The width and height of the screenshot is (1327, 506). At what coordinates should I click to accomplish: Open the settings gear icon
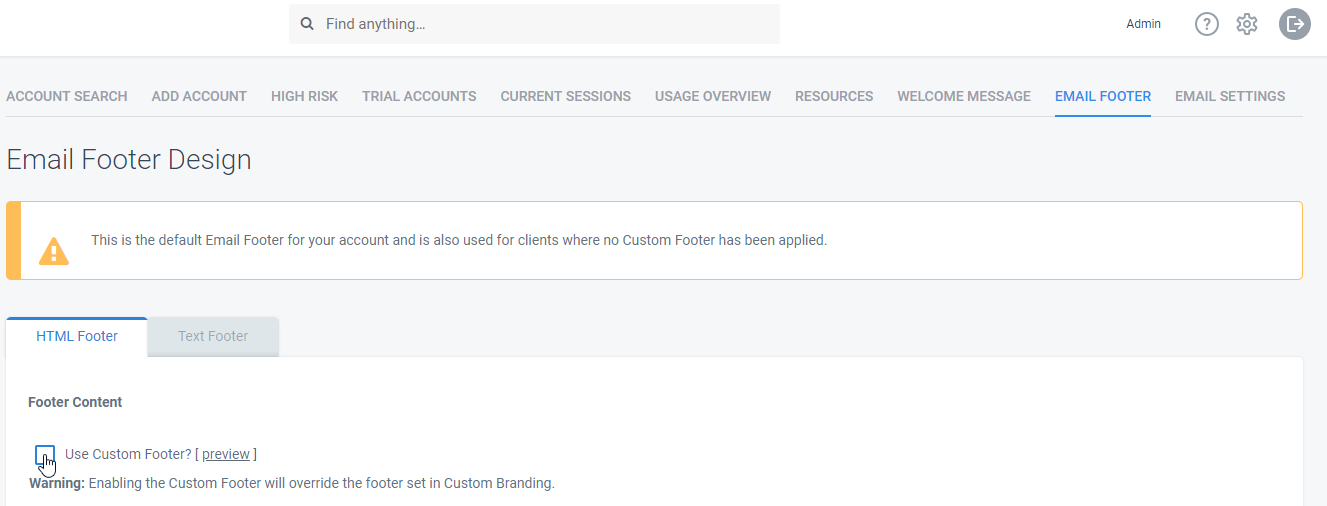[1247, 24]
